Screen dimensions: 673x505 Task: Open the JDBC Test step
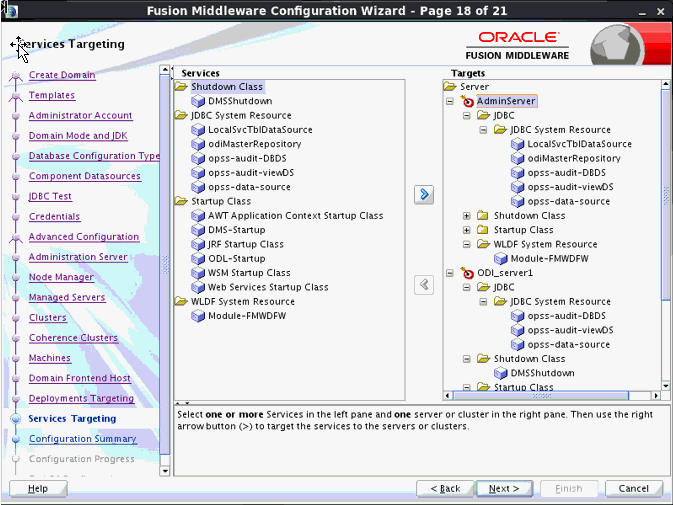[x=50, y=196]
